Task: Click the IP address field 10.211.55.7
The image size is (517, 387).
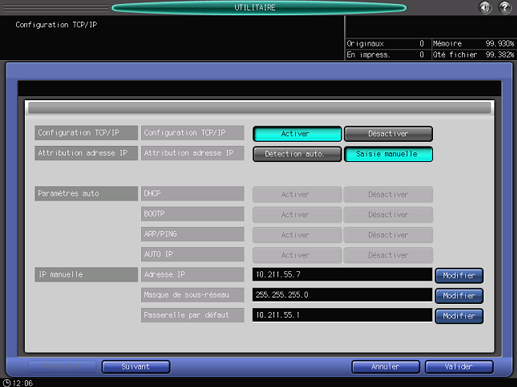Action: coord(342,275)
